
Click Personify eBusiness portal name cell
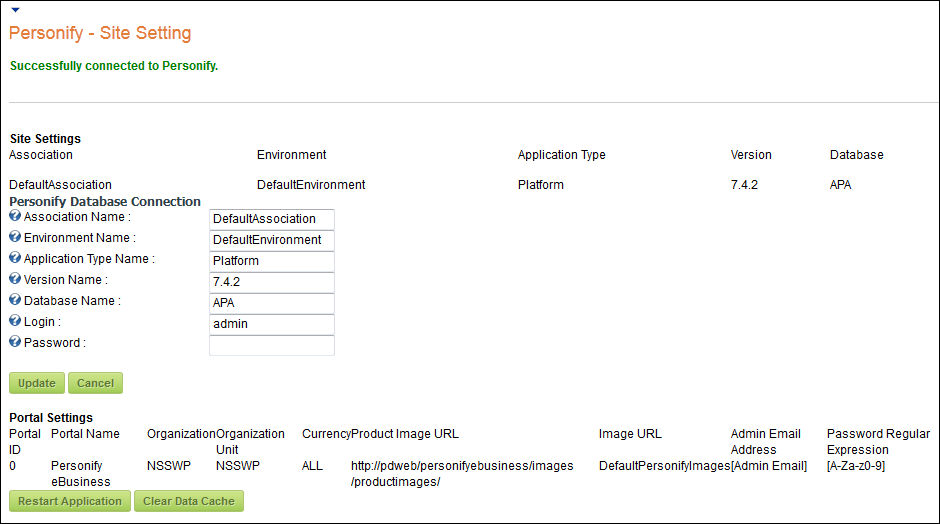click(x=80, y=474)
